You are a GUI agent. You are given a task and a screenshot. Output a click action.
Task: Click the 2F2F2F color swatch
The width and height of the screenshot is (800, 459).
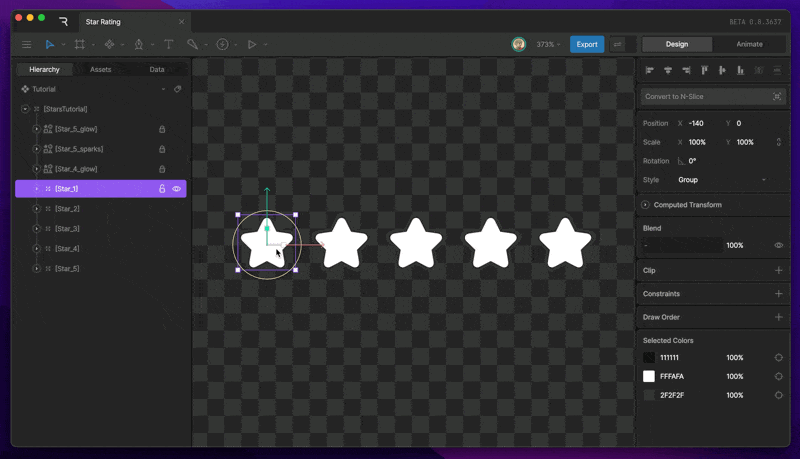[x=648, y=395]
